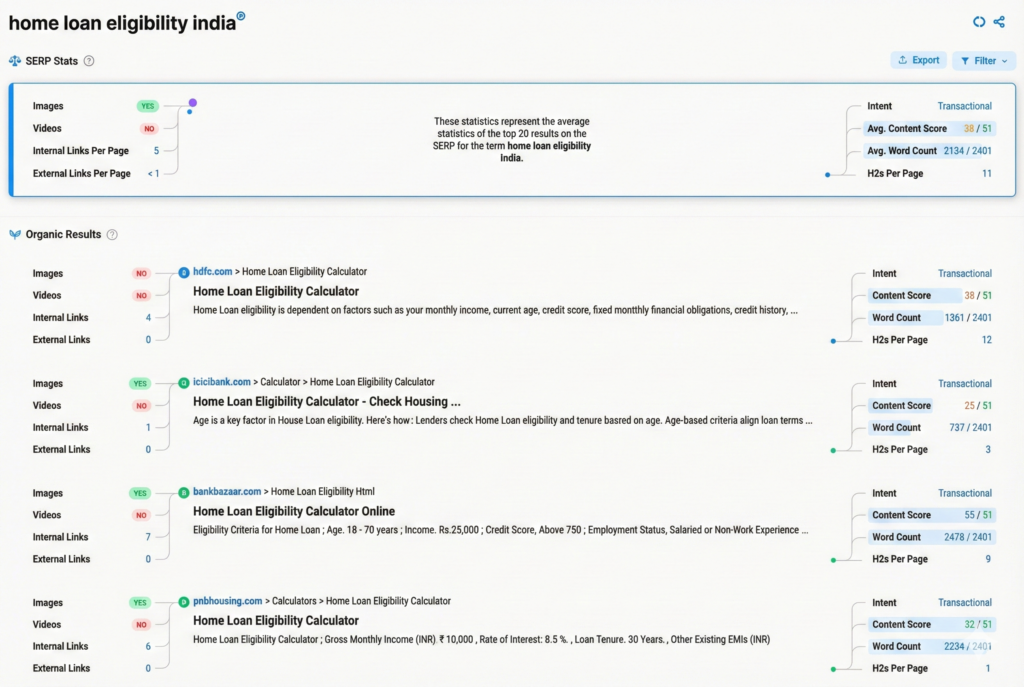The height and width of the screenshot is (687, 1024).
Task: Click icicibank.com H2s Per Page connector dot
Action: tap(833, 450)
